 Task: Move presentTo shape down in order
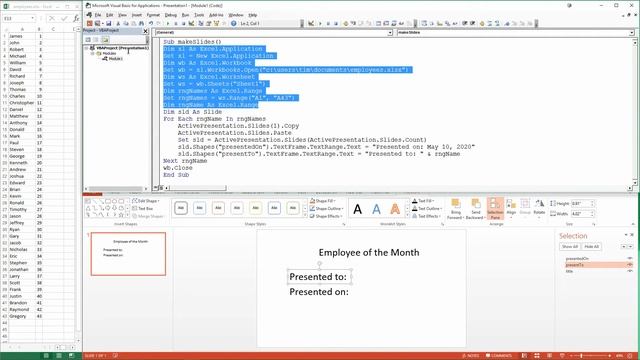[x=631, y=247]
